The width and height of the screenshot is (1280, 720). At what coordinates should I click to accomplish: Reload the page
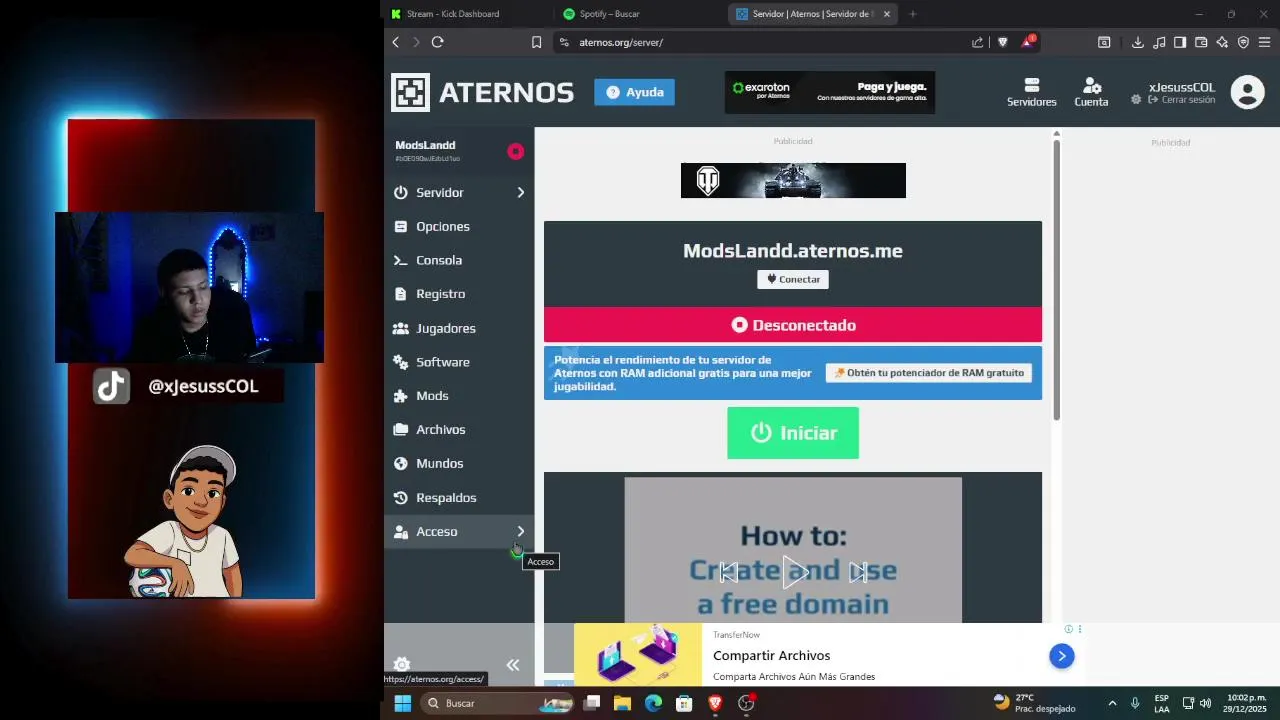tap(437, 42)
